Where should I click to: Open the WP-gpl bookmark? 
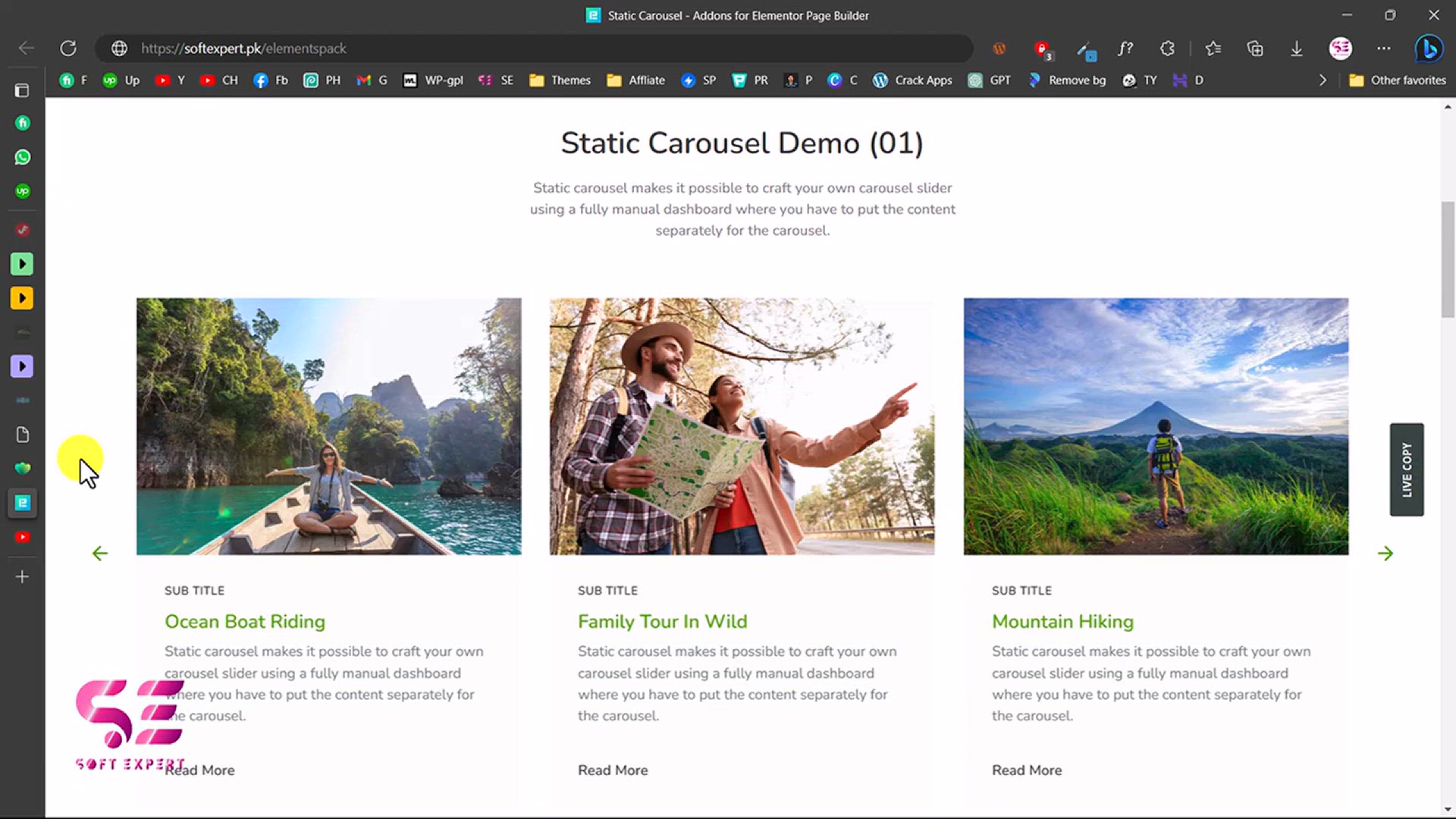433,80
